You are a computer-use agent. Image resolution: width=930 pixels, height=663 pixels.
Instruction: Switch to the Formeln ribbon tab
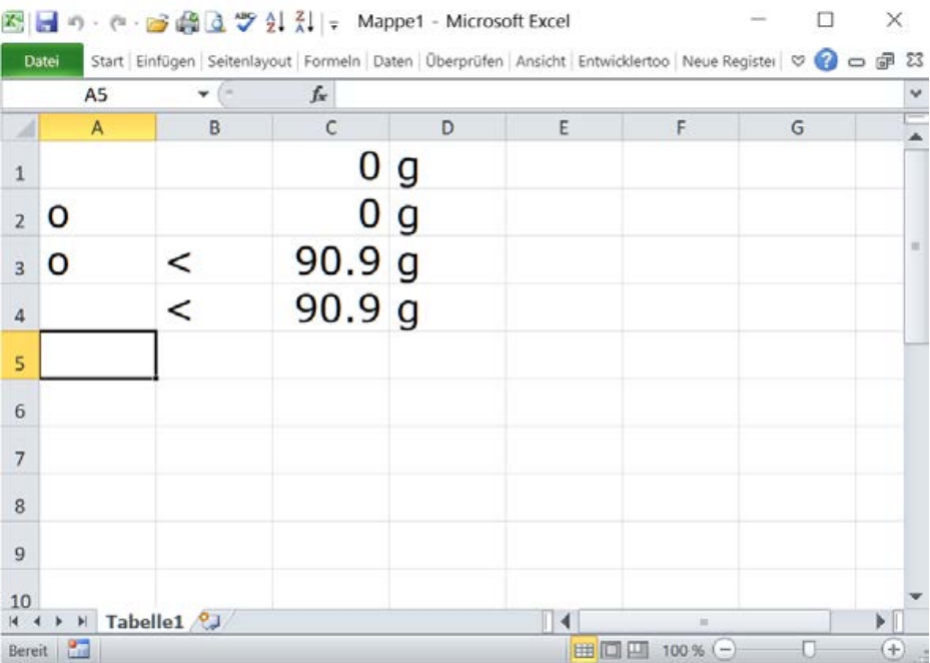click(334, 62)
